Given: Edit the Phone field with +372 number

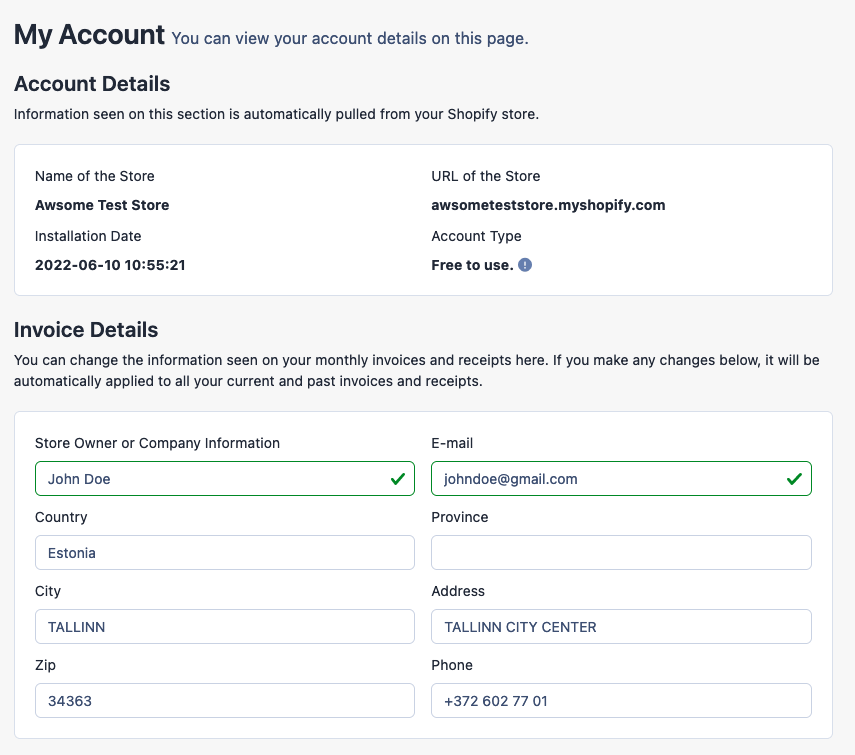Looking at the screenshot, I should point(621,700).
